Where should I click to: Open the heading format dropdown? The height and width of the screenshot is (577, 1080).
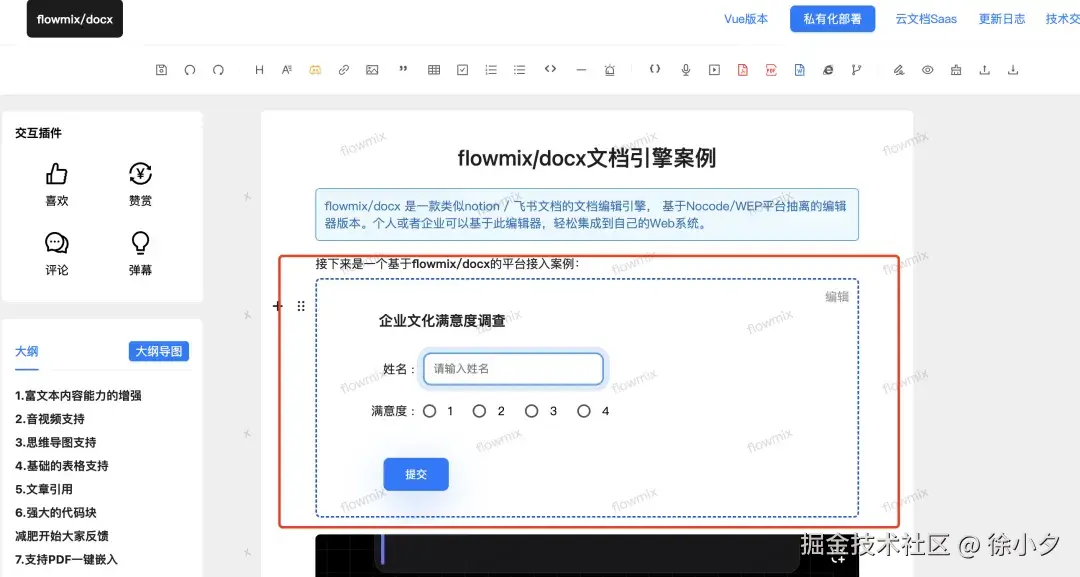pos(258,69)
